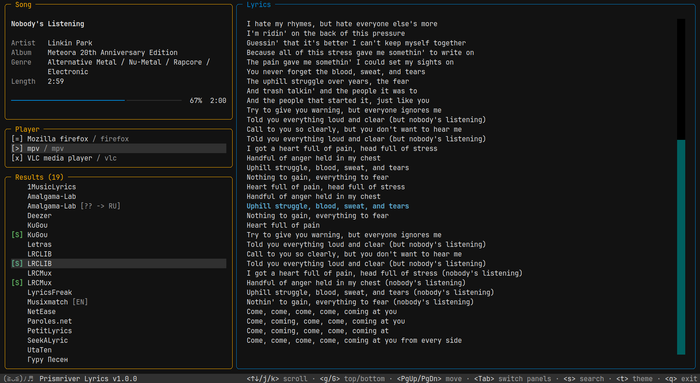
Task: Select the Гуру Песен result entry
Action: coord(48,360)
